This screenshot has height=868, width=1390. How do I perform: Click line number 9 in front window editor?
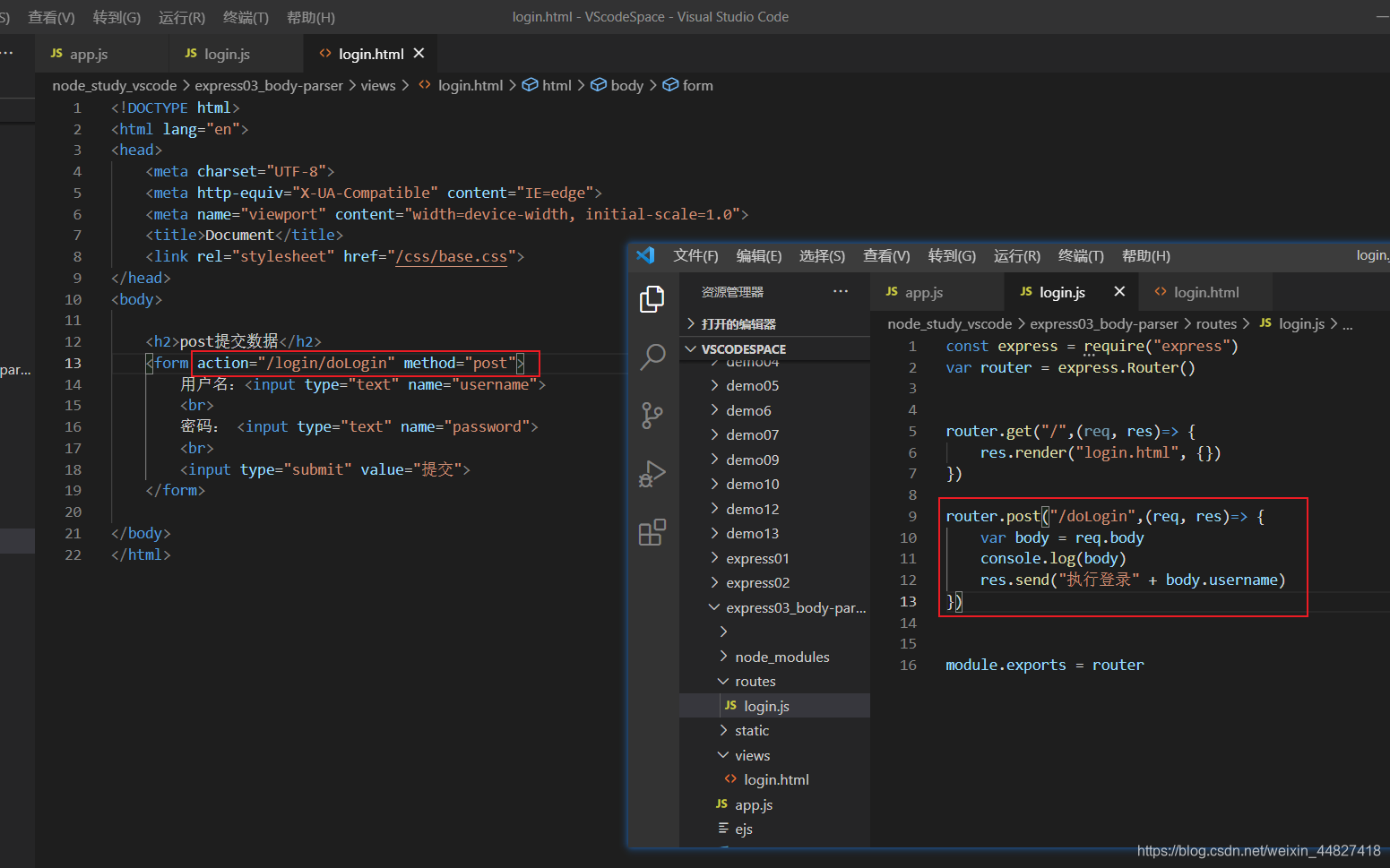point(912,516)
